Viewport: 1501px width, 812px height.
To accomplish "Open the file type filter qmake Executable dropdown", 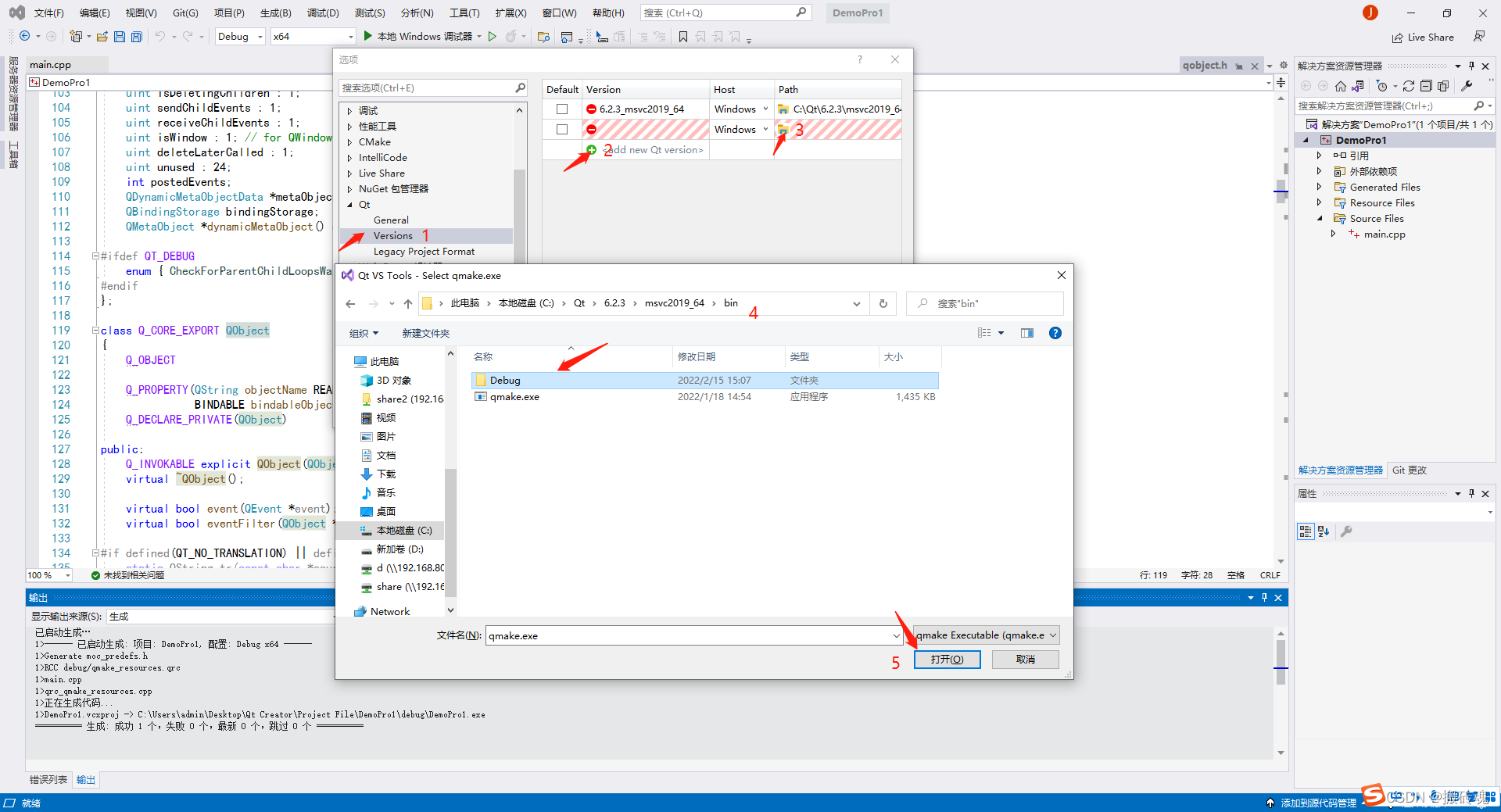I will coord(987,635).
